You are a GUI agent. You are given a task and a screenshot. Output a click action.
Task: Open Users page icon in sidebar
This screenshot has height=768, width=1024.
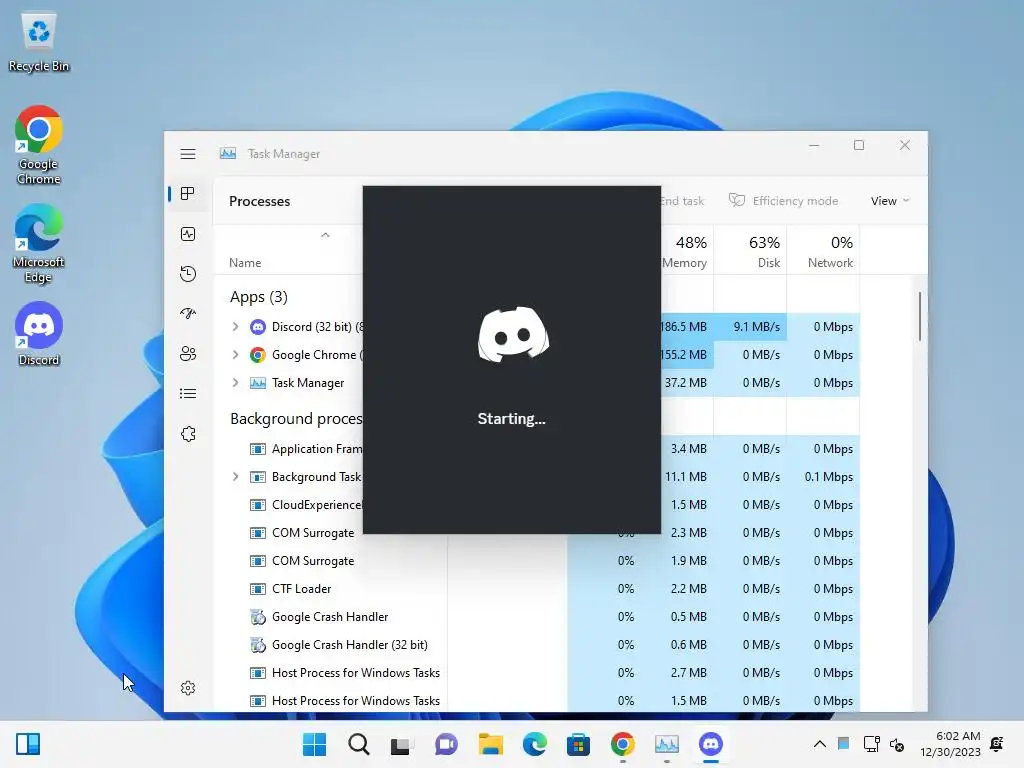tap(188, 354)
